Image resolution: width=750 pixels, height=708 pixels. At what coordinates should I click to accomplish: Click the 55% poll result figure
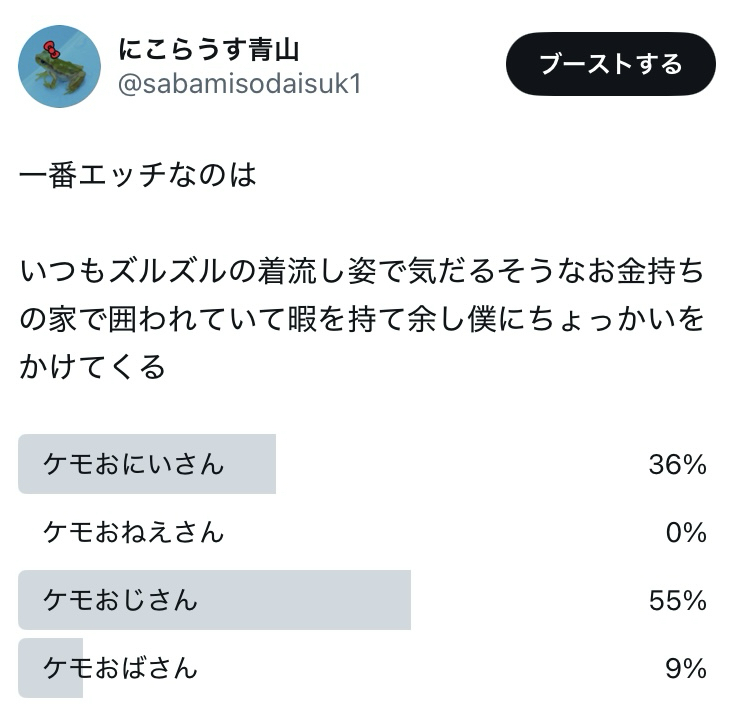pyautogui.click(x=677, y=600)
